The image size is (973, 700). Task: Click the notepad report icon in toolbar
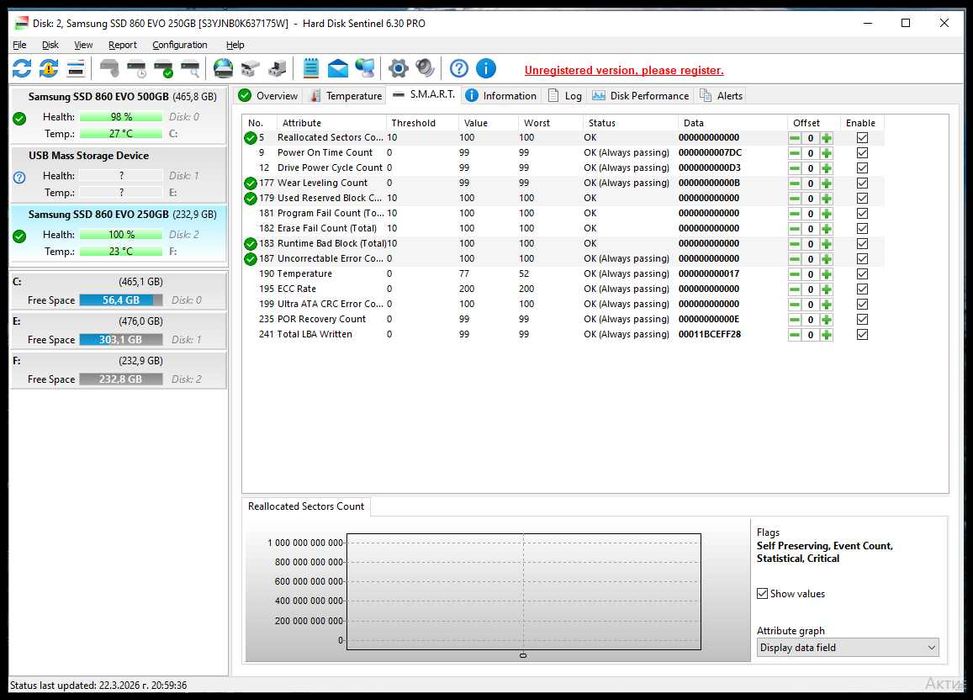(311, 68)
